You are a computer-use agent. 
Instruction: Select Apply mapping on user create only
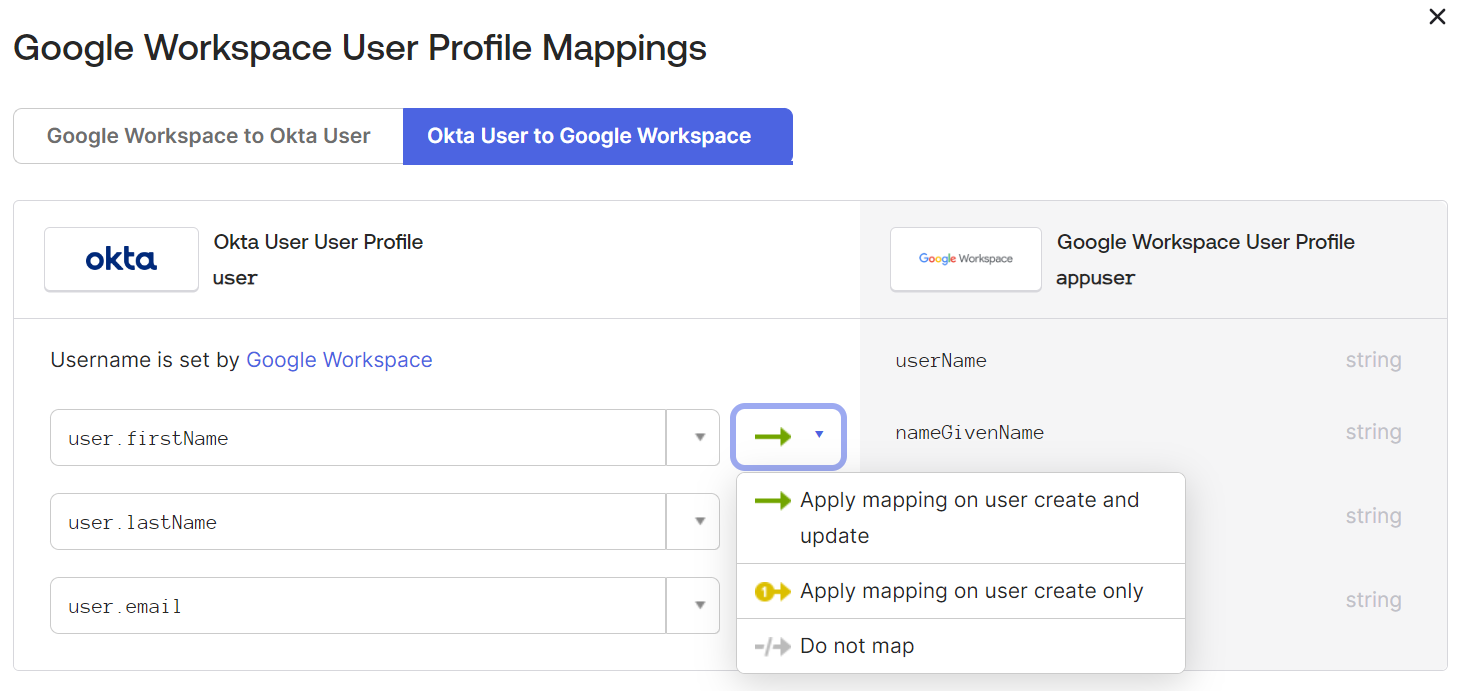tap(971, 591)
